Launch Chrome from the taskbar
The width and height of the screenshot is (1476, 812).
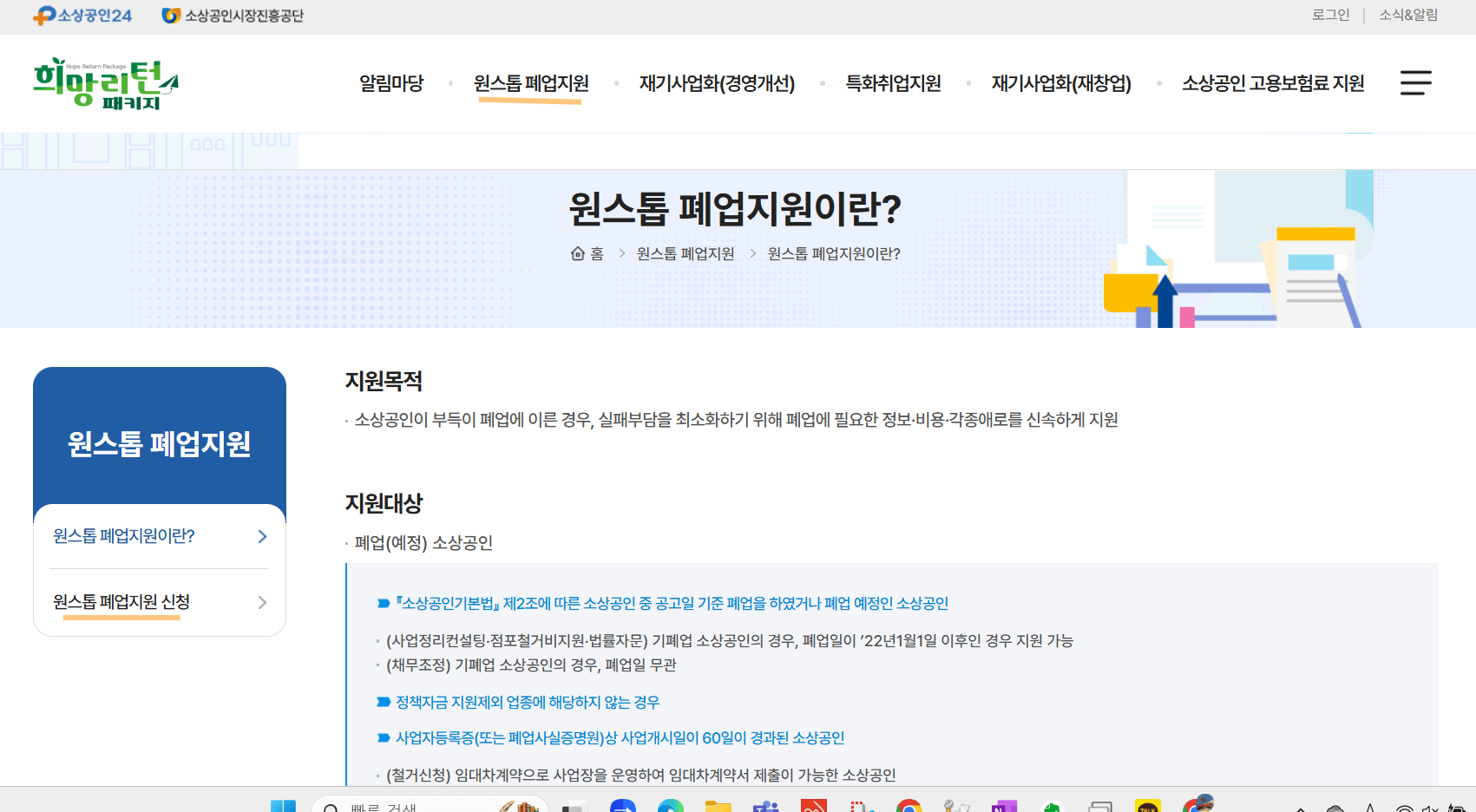click(x=909, y=805)
